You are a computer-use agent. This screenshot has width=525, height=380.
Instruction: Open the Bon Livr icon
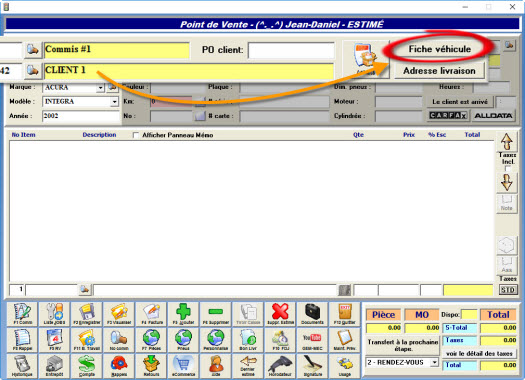click(x=248, y=340)
